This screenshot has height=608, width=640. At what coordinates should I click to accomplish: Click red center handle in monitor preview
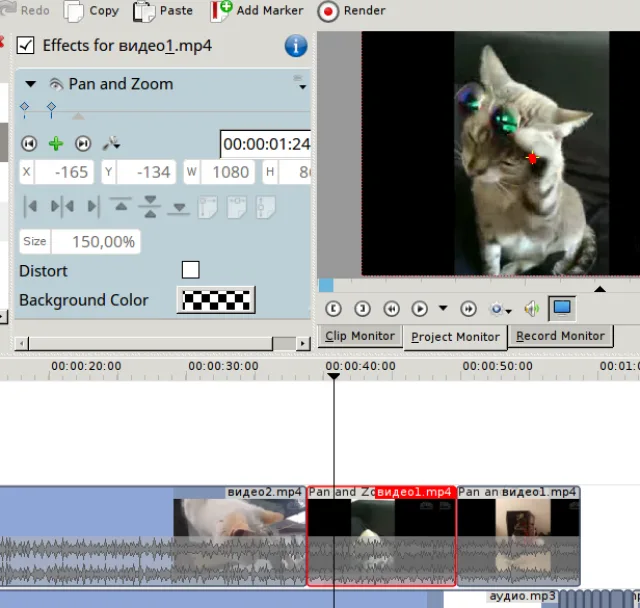tap(532, 158)
